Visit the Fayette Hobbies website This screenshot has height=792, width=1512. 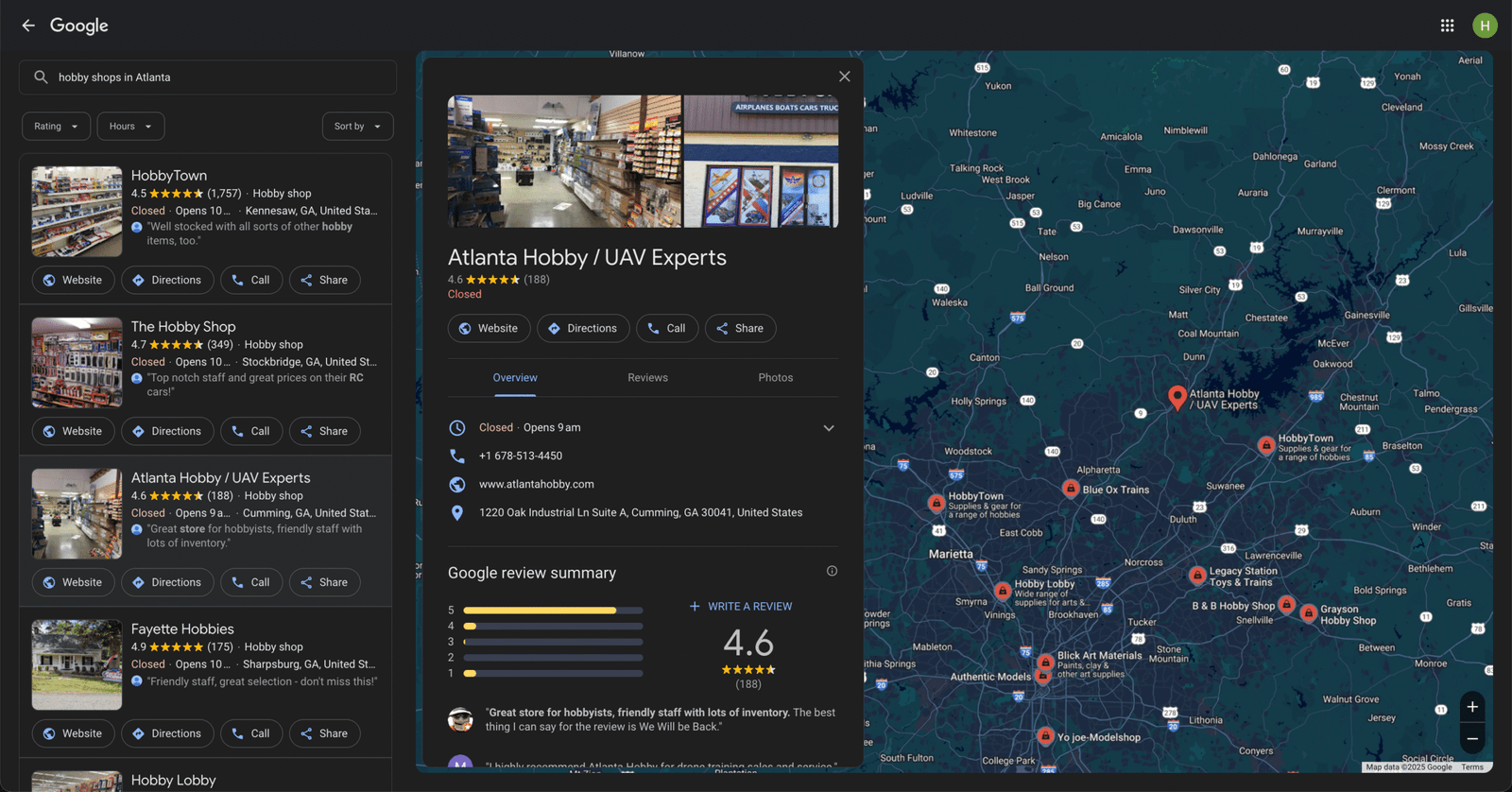pos(73,733)
